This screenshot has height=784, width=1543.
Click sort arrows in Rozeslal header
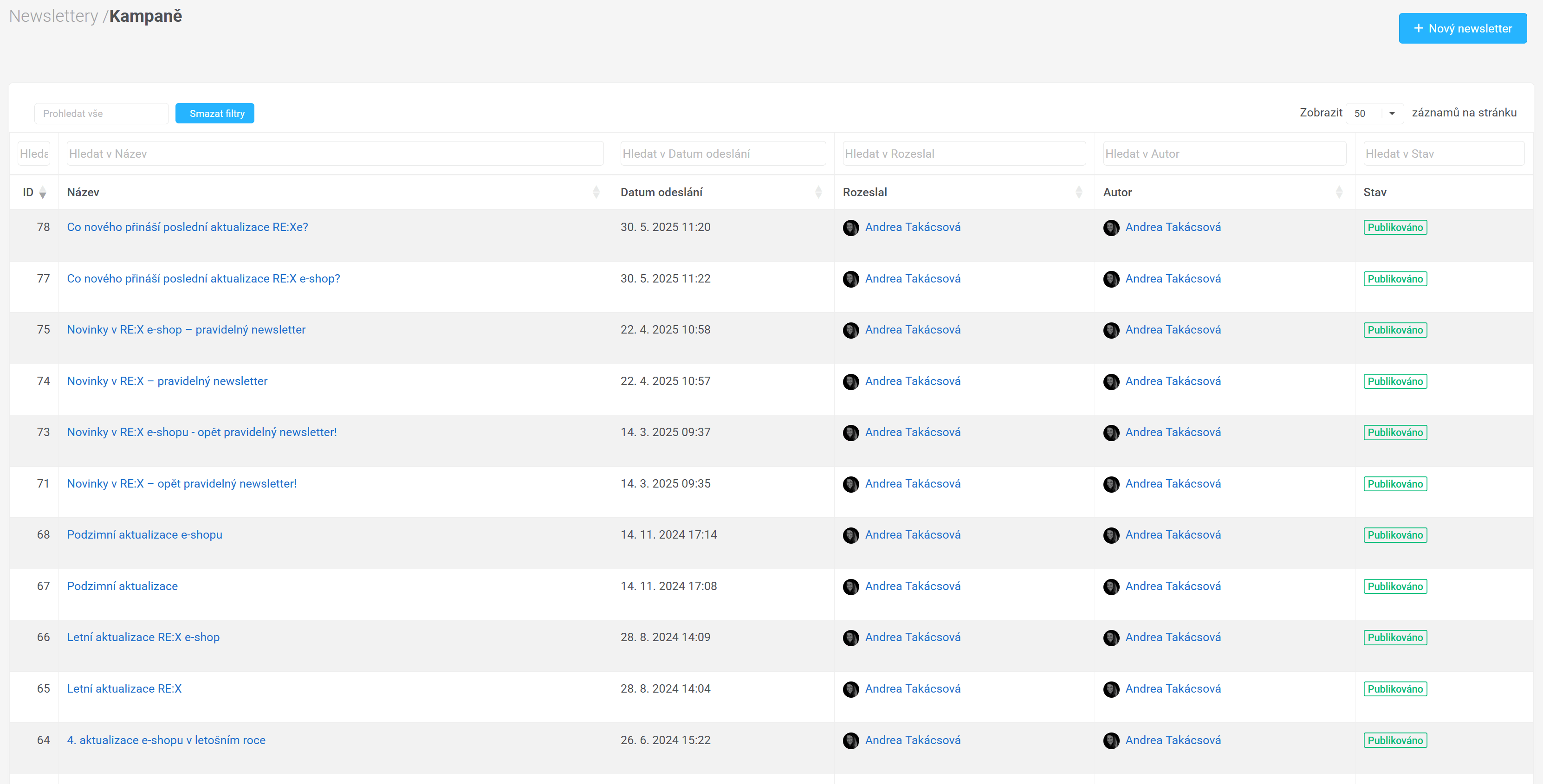(1078, 192)
